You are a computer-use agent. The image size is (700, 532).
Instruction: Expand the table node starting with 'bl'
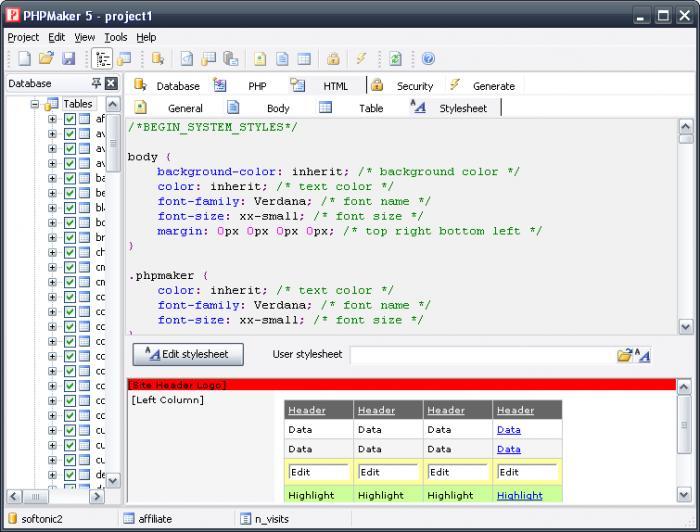(x=52, y=208)
